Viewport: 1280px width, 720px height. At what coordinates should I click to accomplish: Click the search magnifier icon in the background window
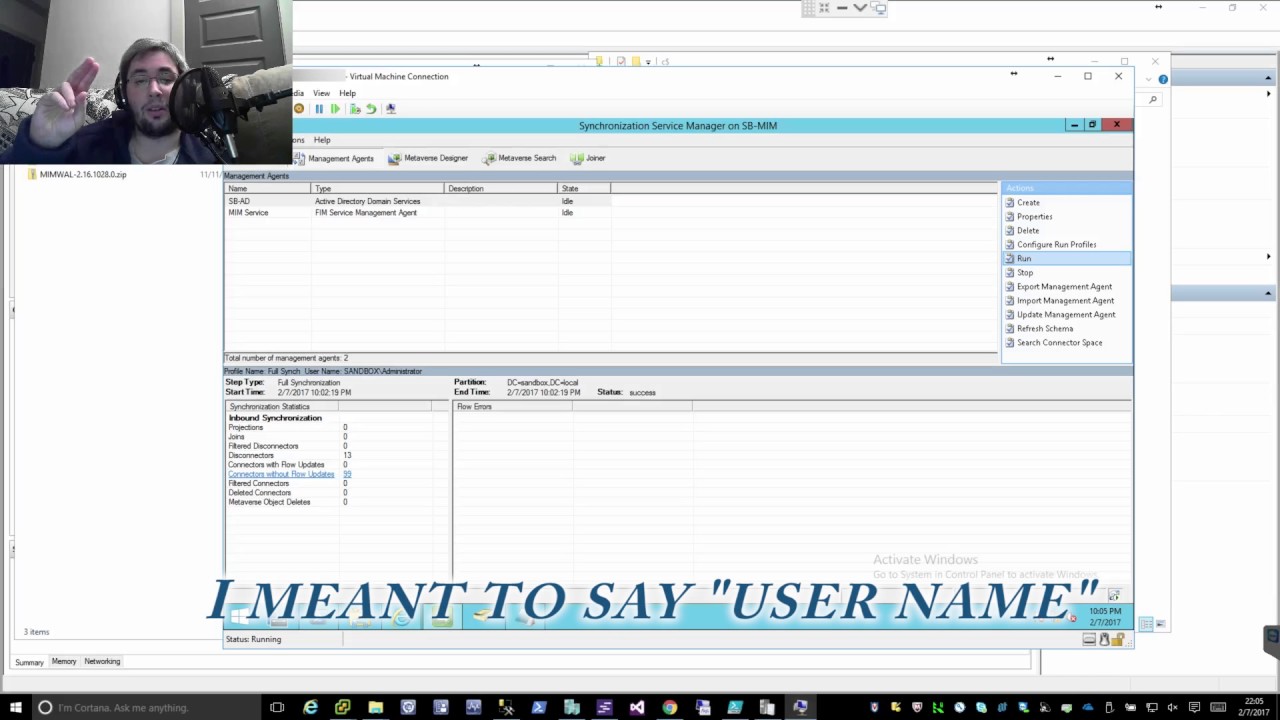1153,100
